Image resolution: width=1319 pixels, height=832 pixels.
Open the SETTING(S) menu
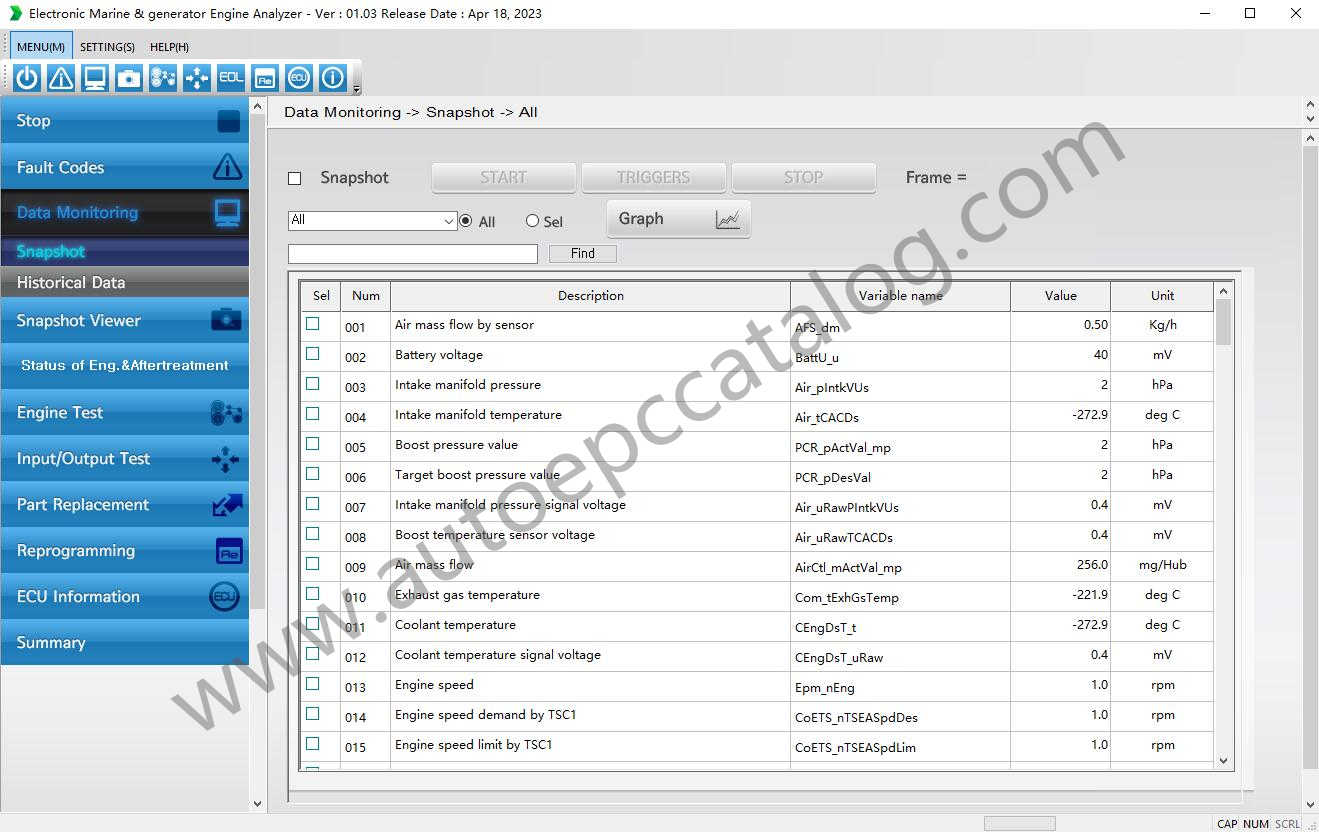point(107,47)
